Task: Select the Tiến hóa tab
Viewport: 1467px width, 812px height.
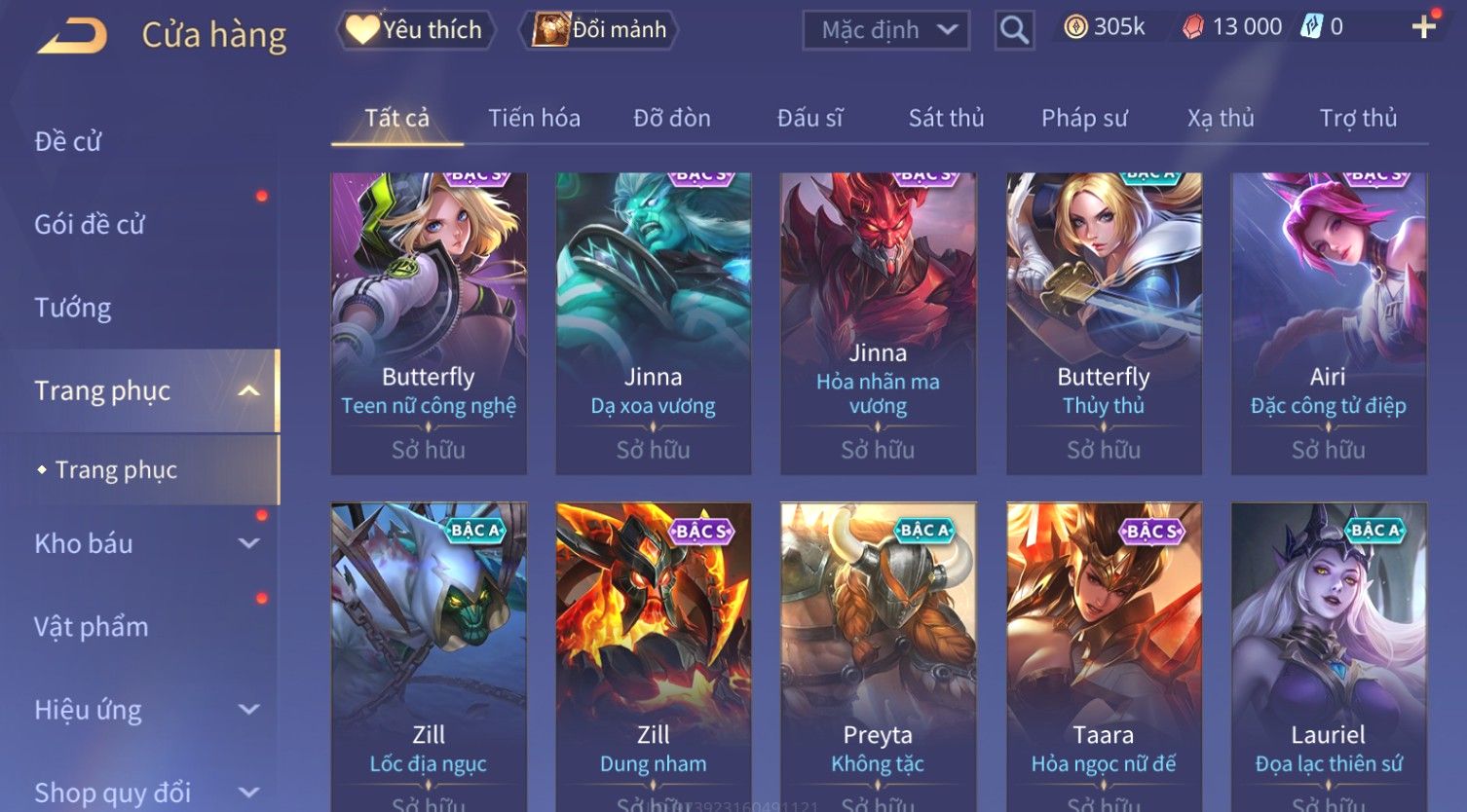Action: pos(534,118)
